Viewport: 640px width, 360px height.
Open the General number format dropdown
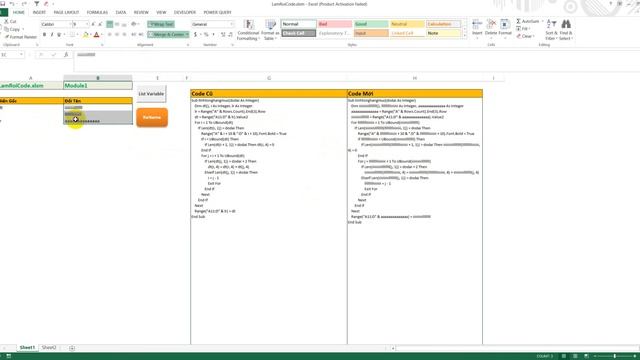pyautogui.click(x=232, y=24)
